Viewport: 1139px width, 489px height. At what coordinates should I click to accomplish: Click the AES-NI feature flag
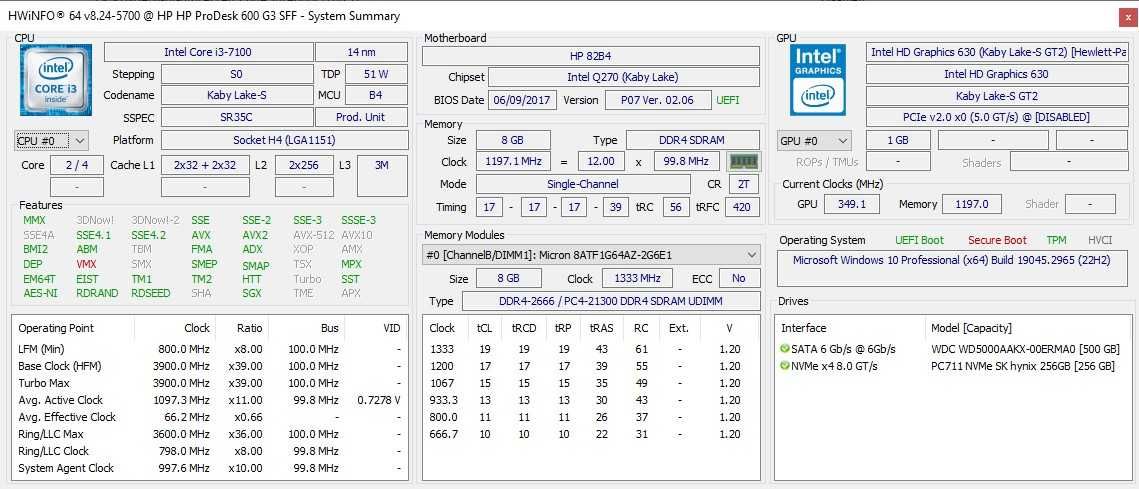coord(40,294)
